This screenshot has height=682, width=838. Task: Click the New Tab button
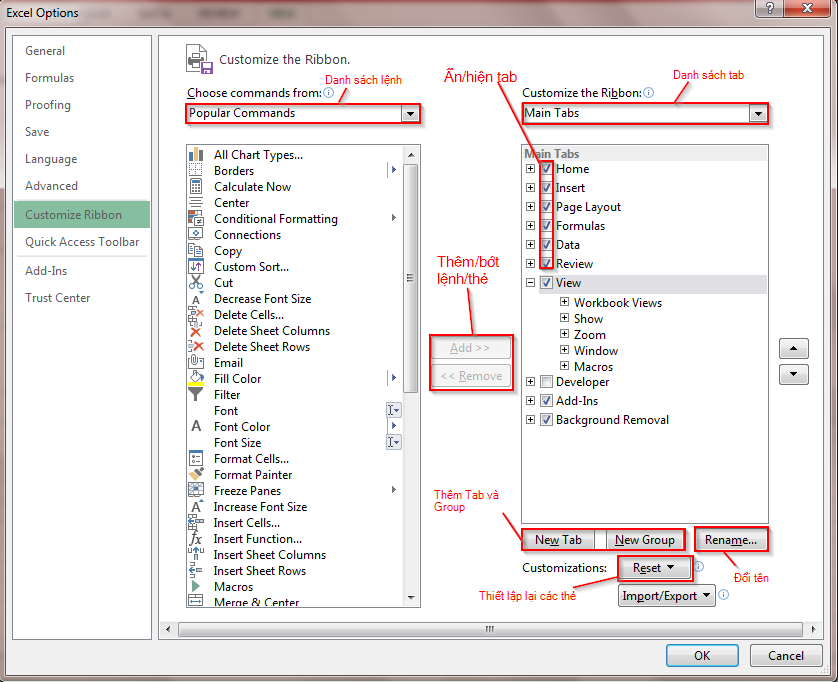click(x=558, y=540)
